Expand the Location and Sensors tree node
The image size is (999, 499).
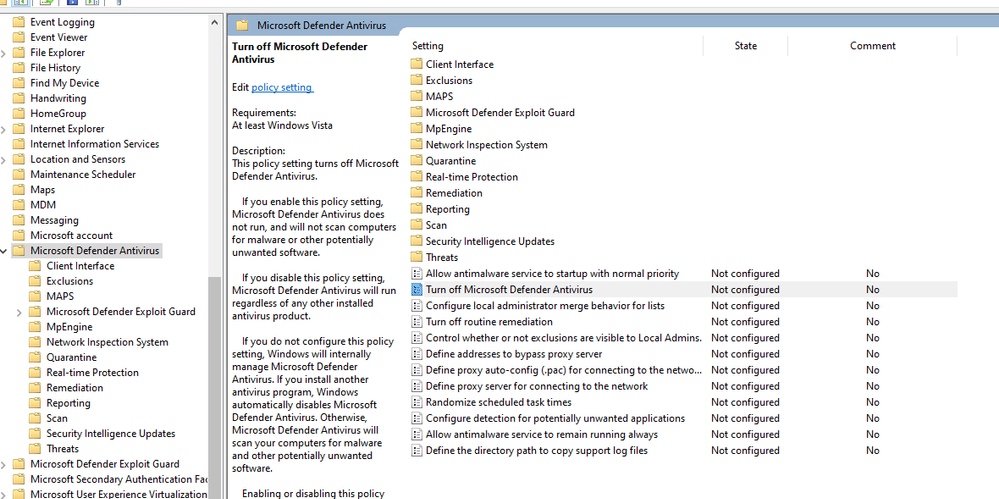point(4,160)
